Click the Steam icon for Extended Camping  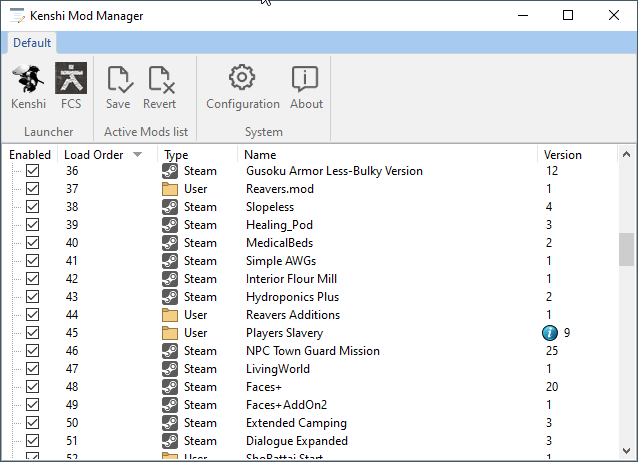click(170, 423)
